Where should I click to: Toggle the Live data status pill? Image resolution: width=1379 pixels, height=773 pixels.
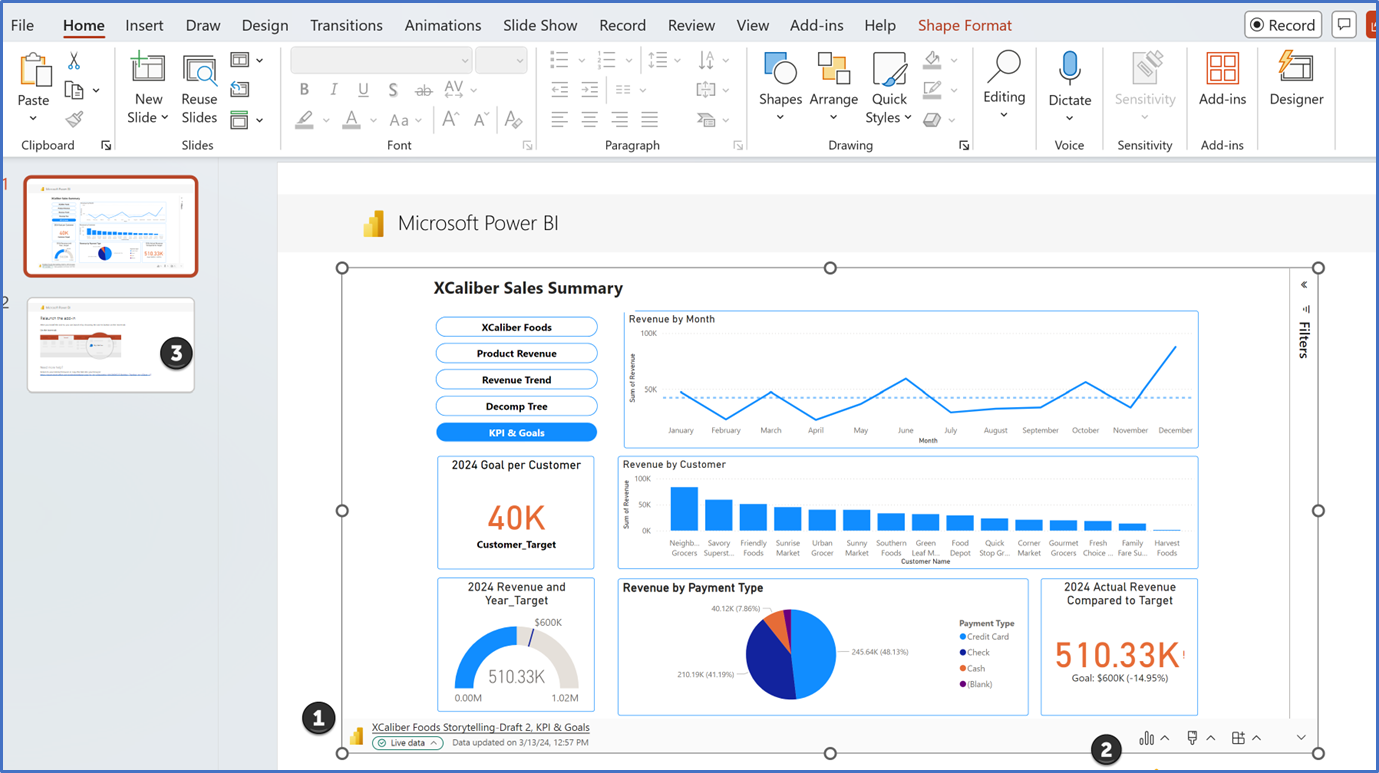point(409,743)
